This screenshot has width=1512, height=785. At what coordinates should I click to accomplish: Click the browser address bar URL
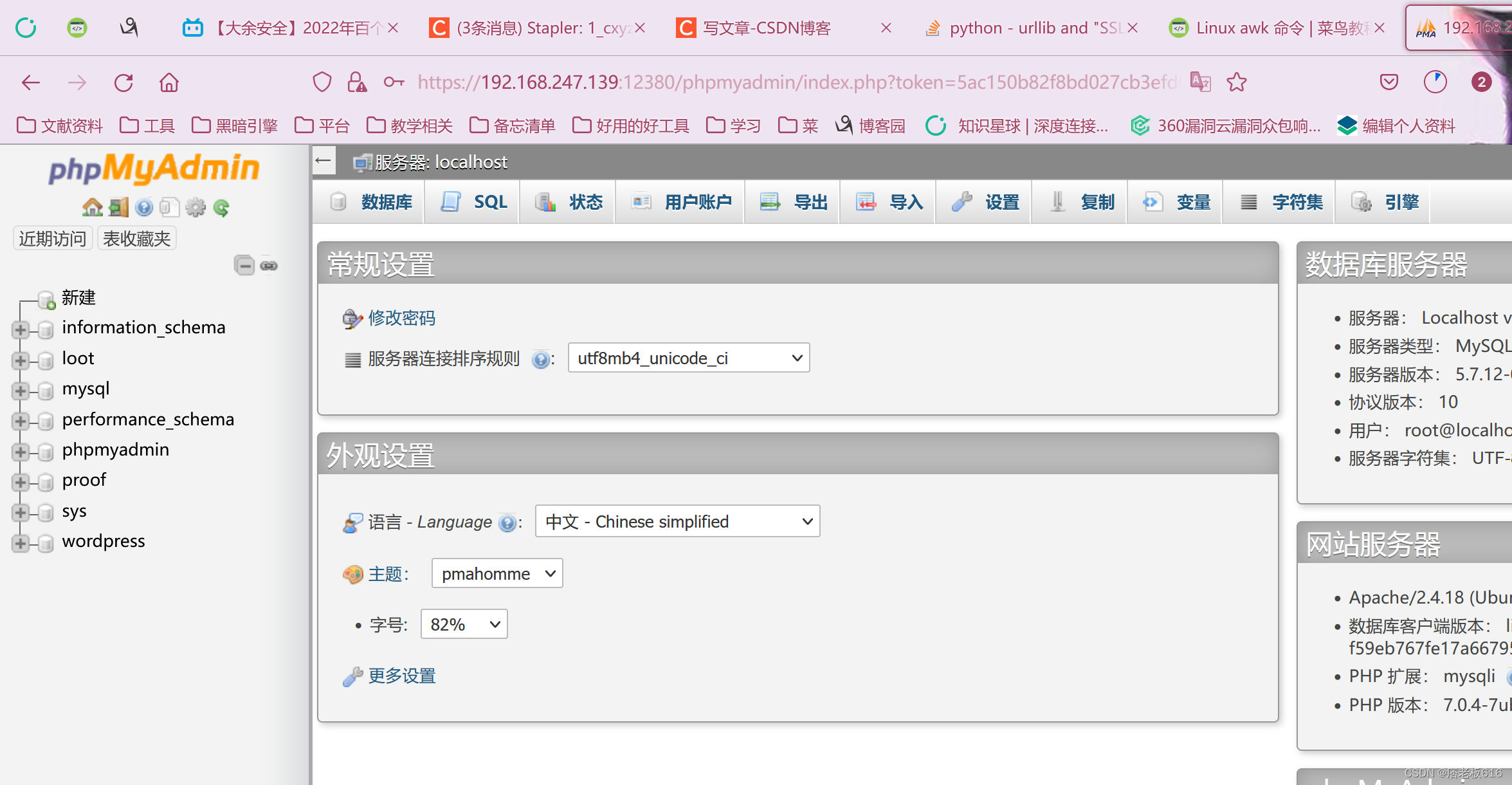tap(797, 82)
